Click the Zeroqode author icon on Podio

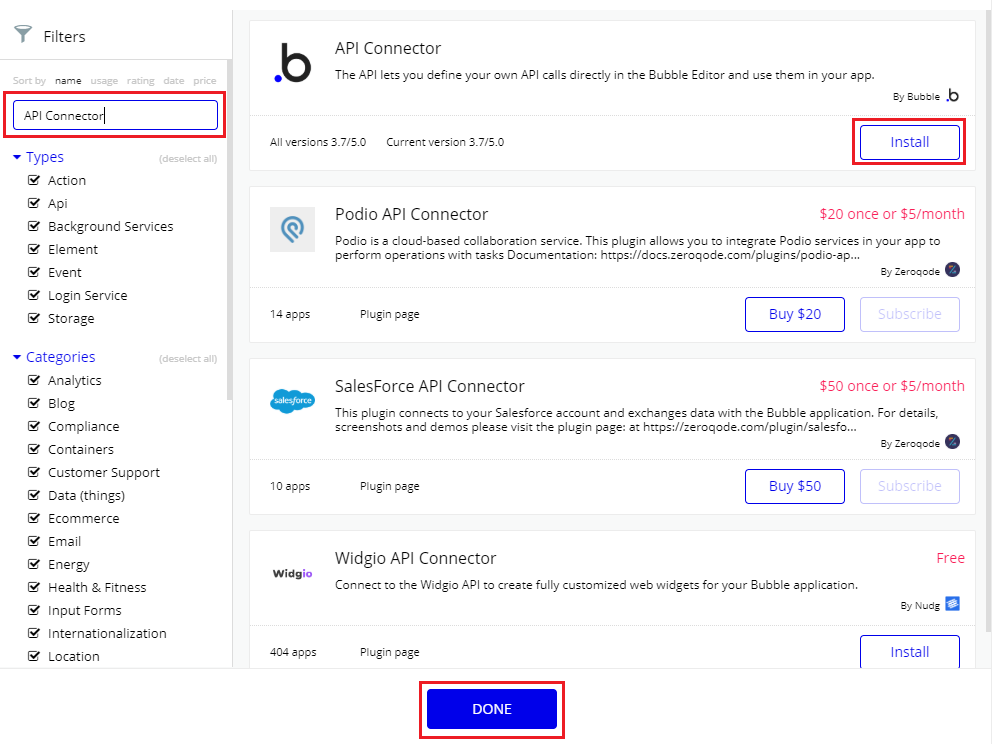pos(952,270)
